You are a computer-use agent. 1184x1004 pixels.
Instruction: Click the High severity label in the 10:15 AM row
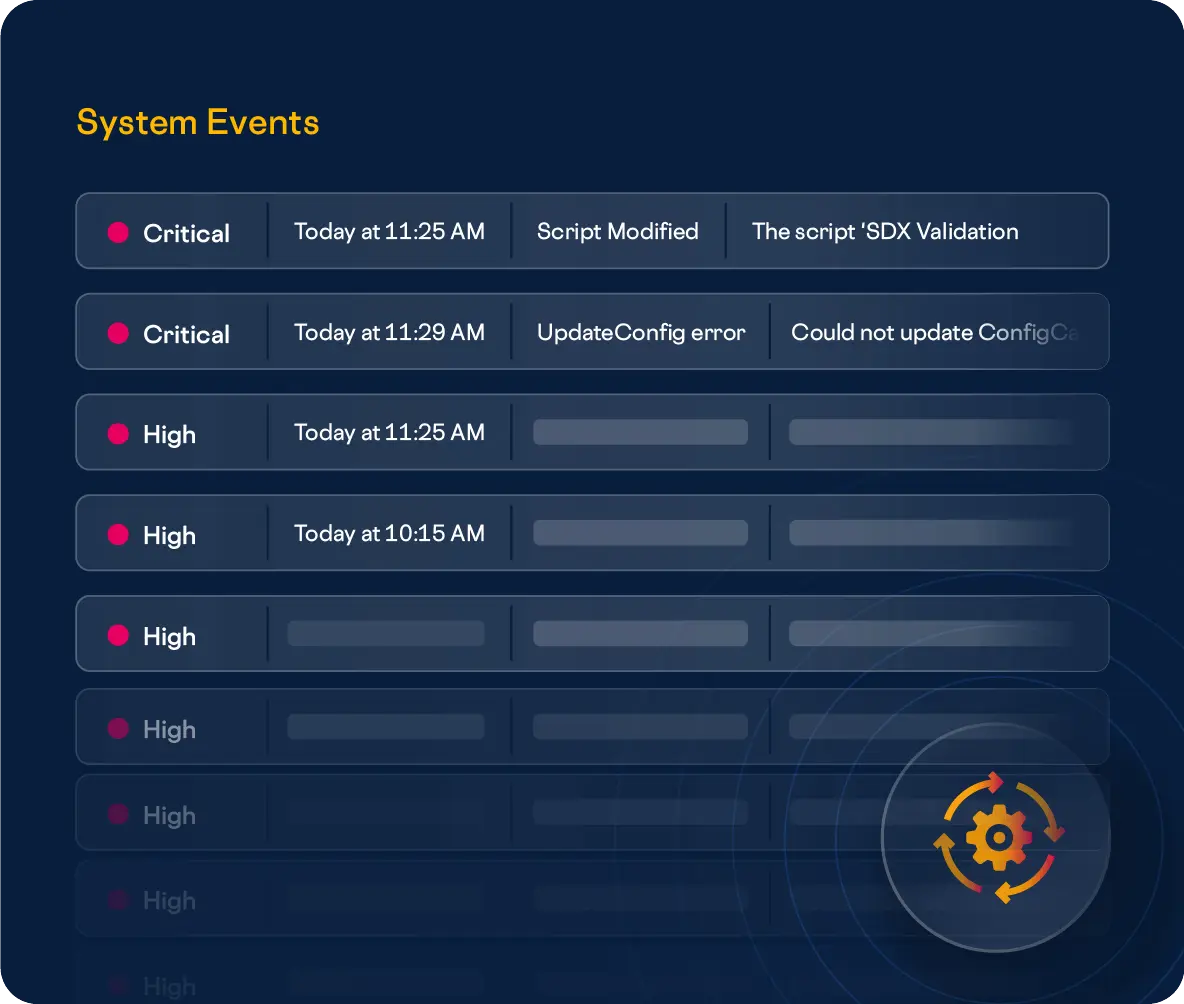click(x=169, y=535)
